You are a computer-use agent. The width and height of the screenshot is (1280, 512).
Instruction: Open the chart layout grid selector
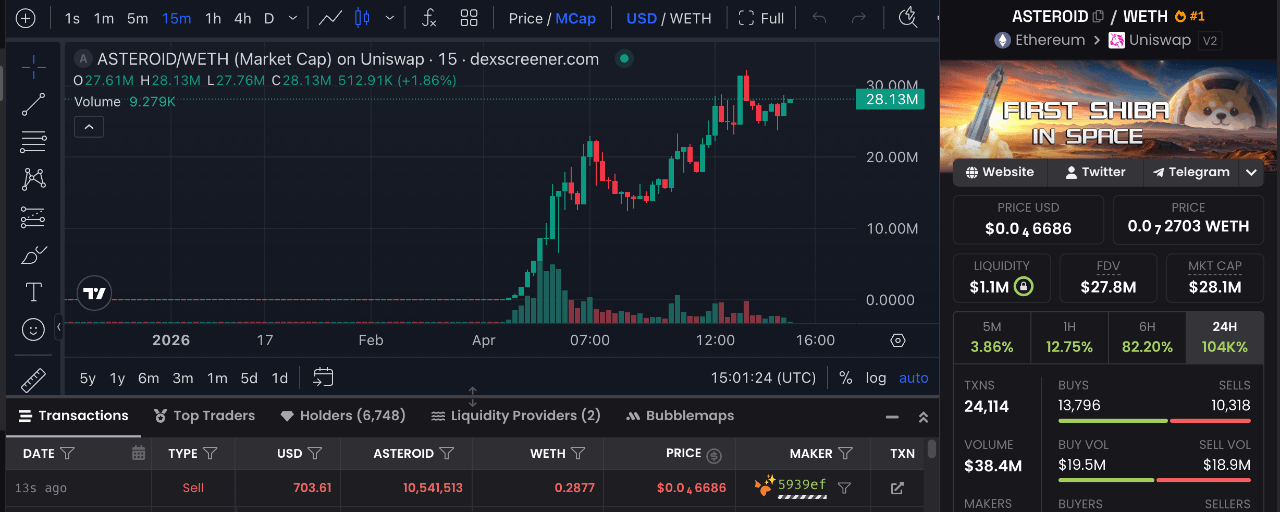pos(468,18)
